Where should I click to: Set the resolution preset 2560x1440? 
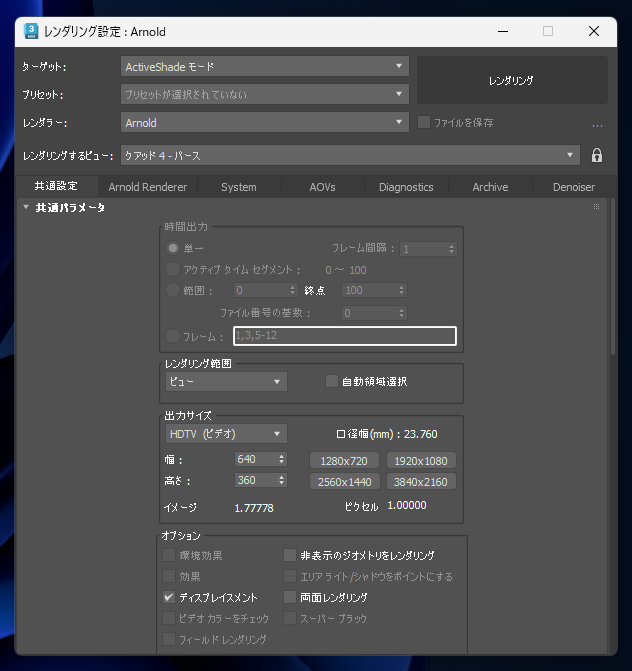(344, 482)
